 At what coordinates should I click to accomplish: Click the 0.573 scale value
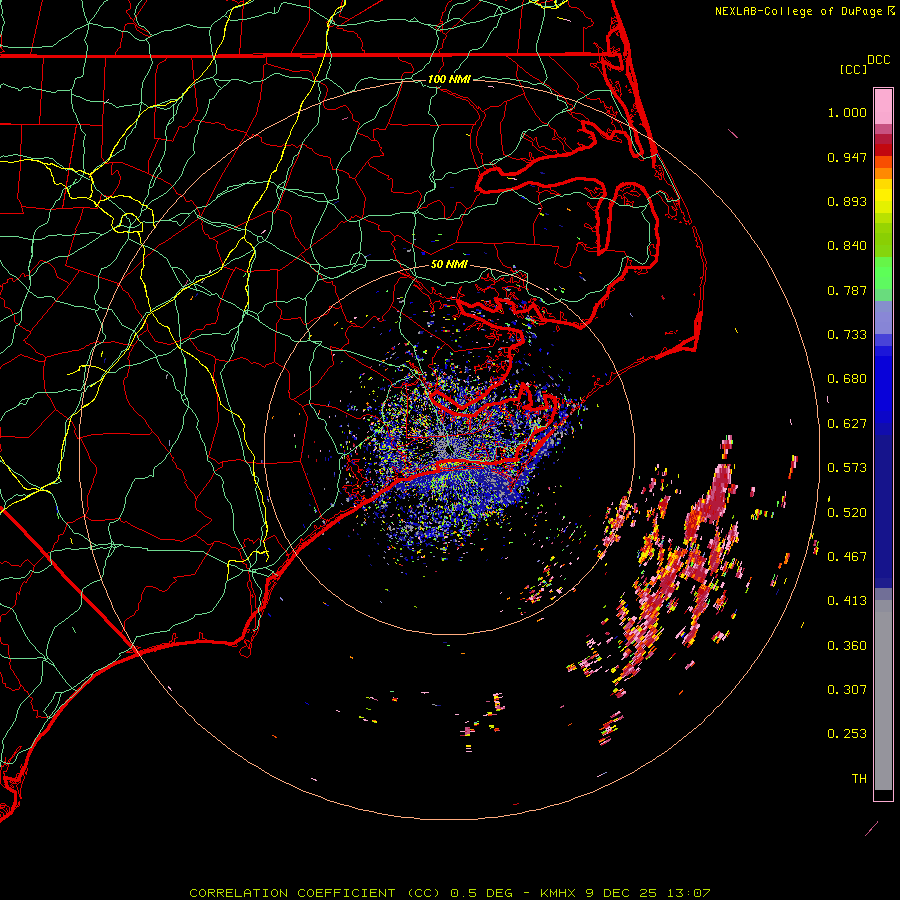847,468
